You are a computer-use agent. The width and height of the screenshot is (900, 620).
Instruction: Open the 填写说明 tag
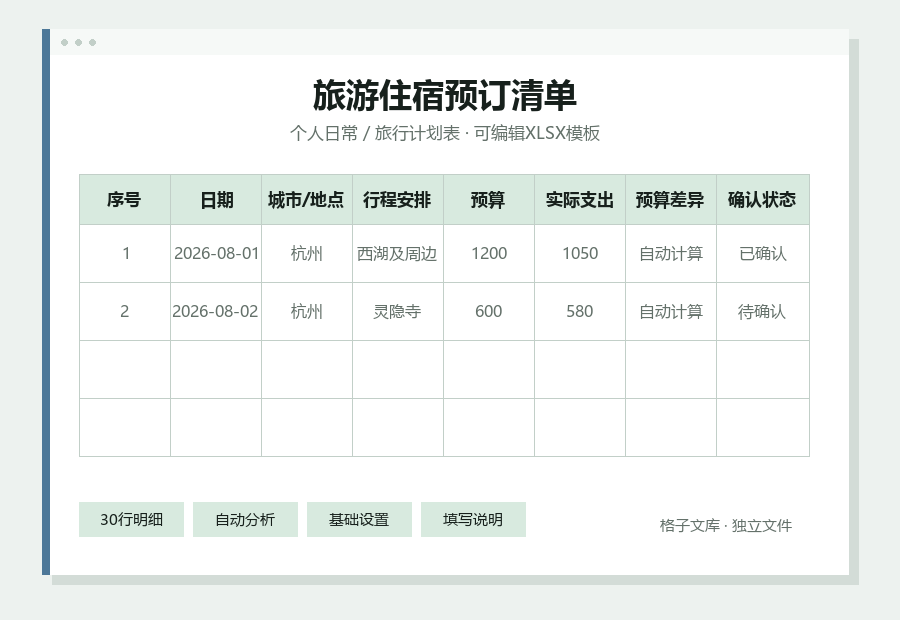[x=473, y=520]
